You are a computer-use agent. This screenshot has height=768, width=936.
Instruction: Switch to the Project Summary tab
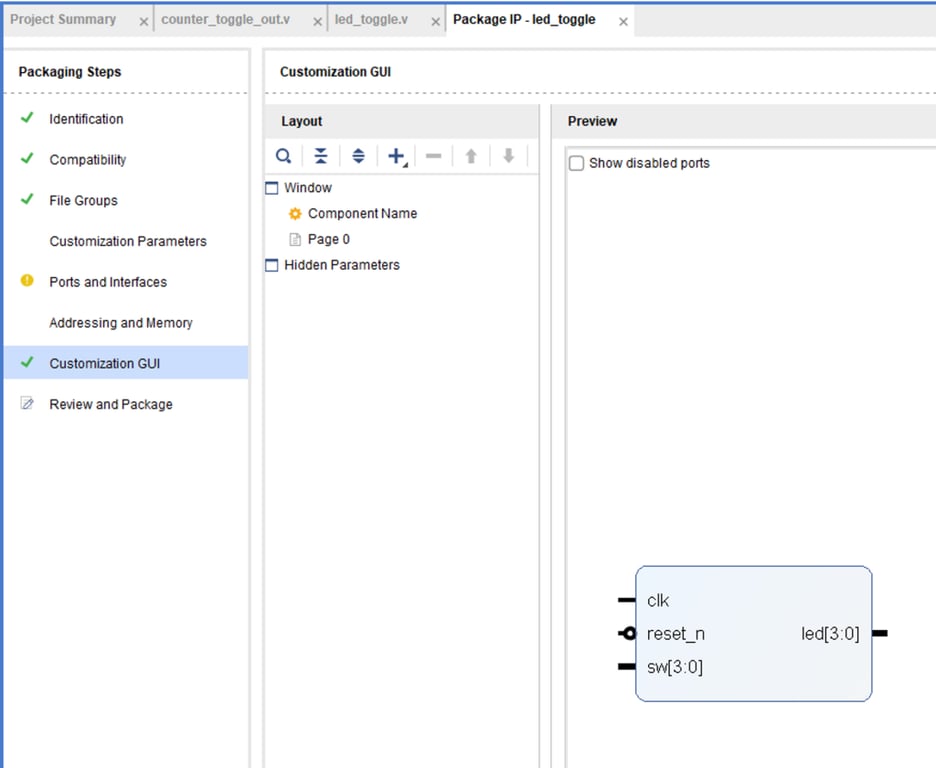pos(63,20)
